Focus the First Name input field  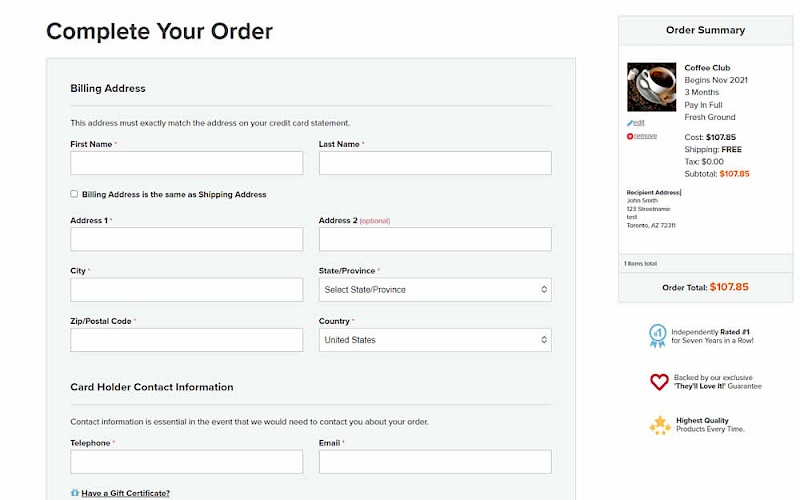[186, 163]
